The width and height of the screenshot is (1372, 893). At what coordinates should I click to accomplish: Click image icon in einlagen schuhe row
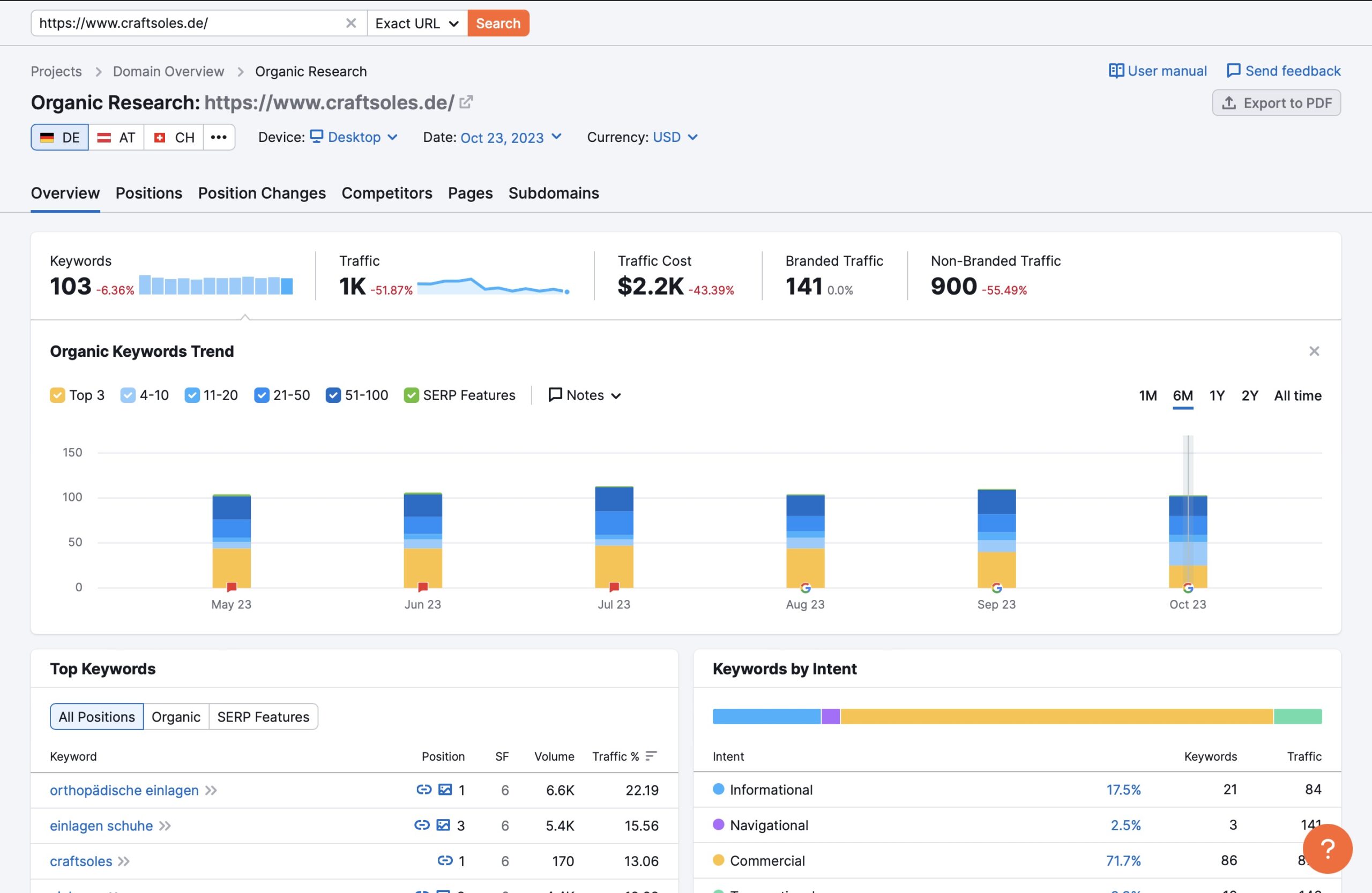point(443,825)
